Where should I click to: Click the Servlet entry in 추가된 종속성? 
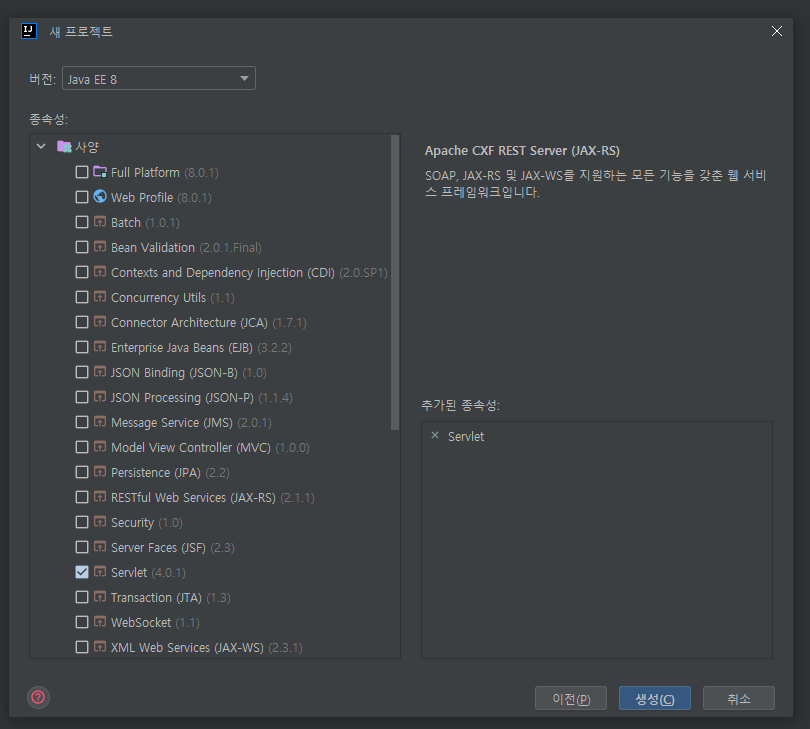point(466,437)
